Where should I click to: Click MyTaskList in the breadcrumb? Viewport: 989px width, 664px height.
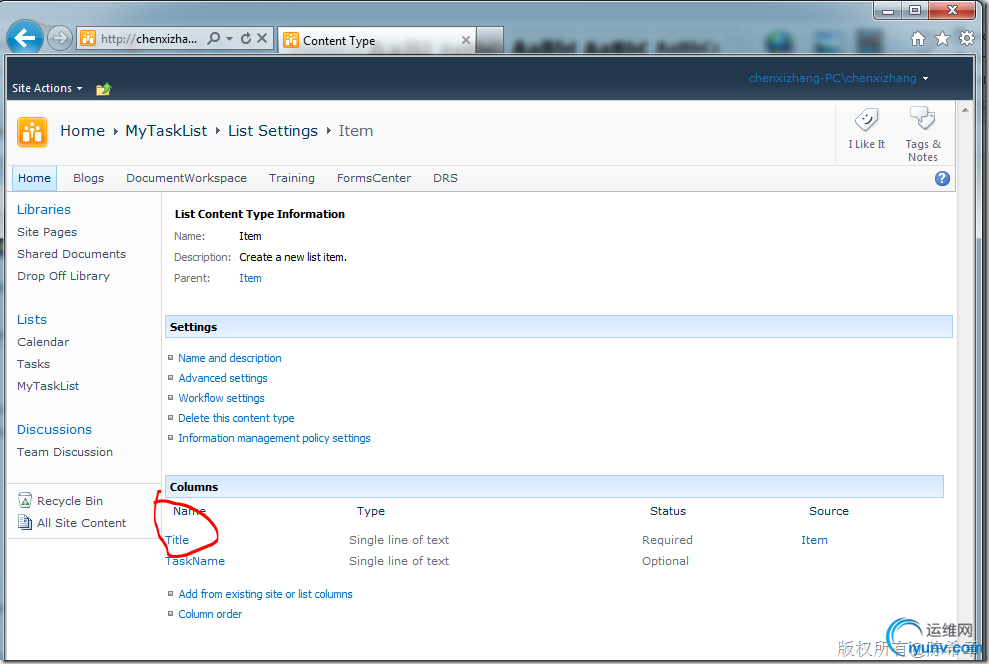pos(166,131)
